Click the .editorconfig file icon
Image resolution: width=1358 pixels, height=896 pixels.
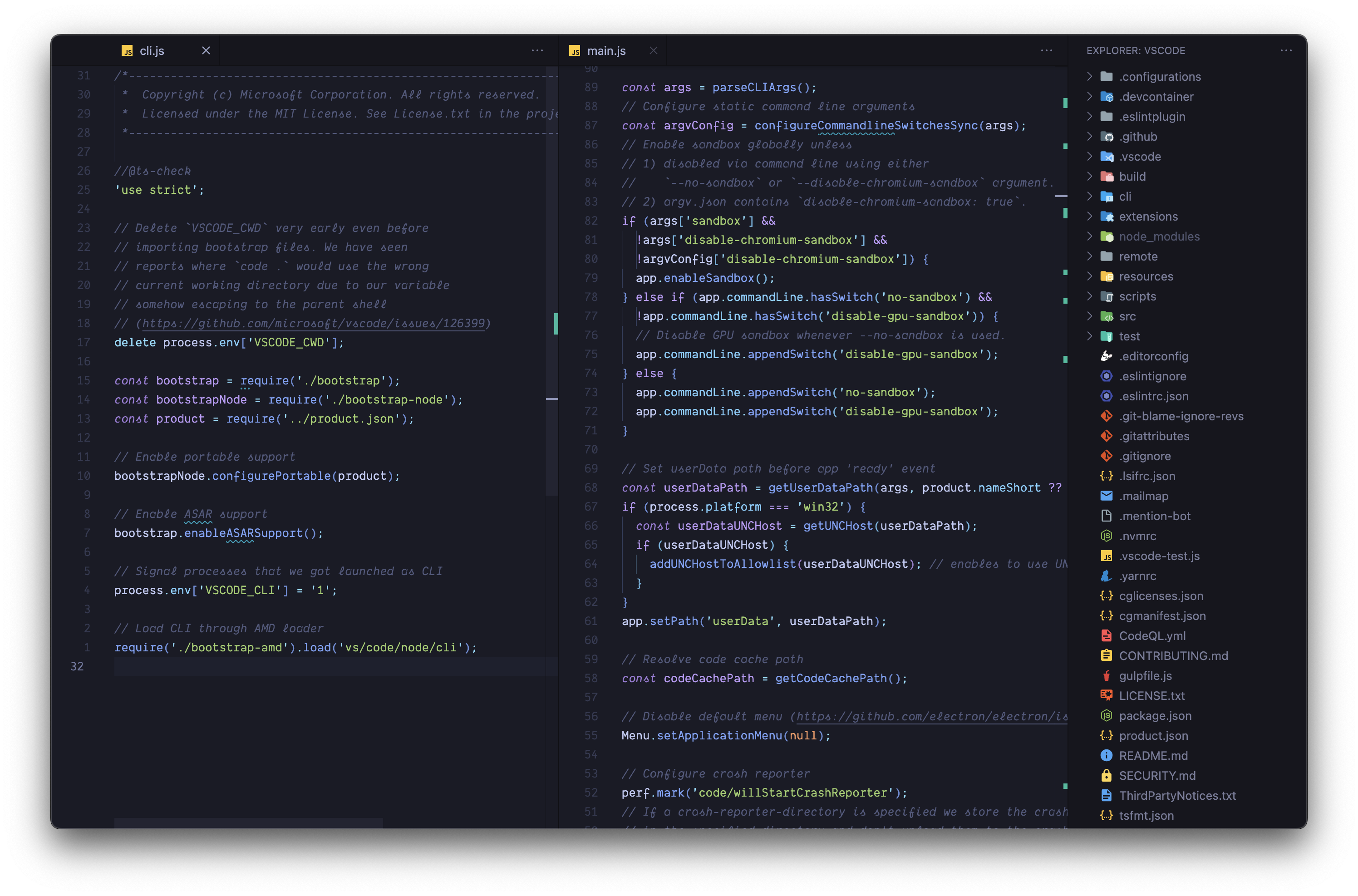pos(1106,357)
